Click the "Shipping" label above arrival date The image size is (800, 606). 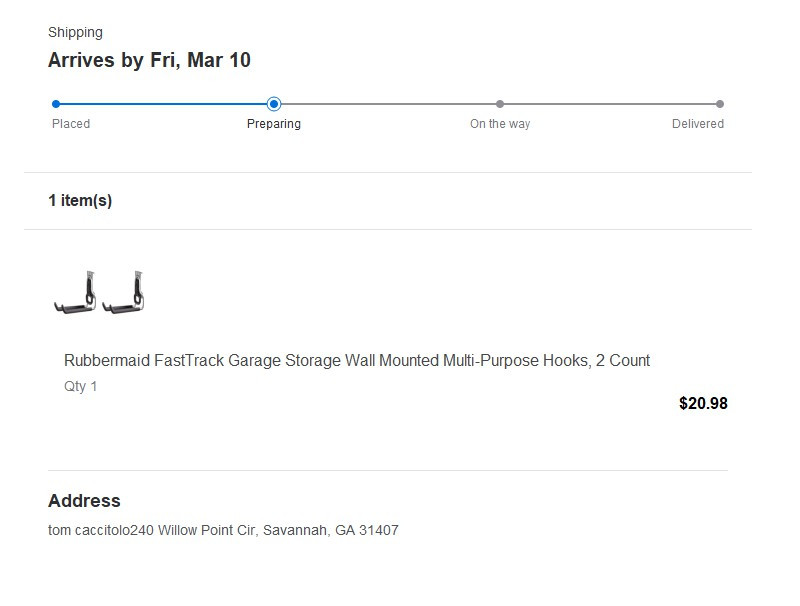75,33
